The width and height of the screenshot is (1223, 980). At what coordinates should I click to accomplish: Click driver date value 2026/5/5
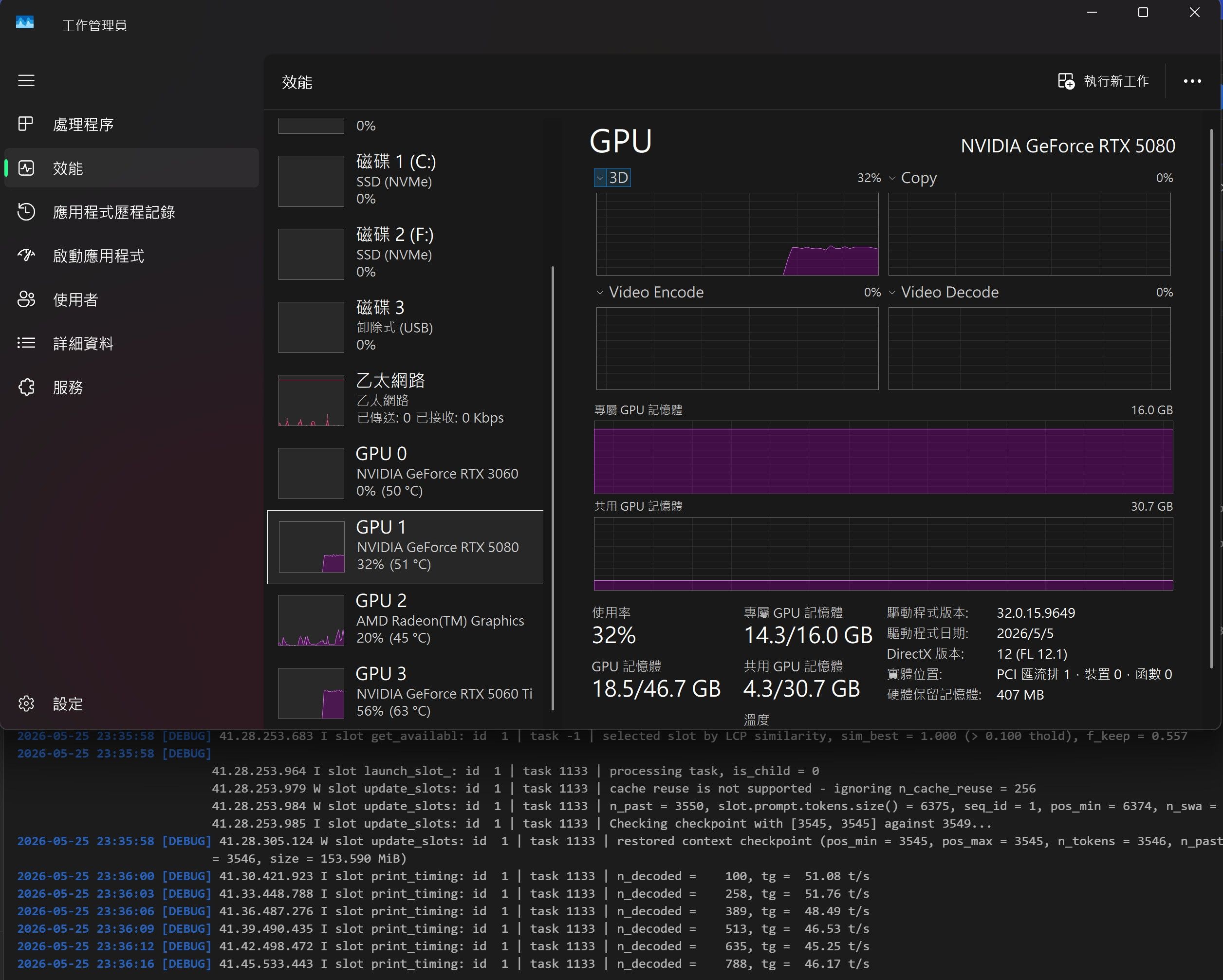tap(1024, 633)
